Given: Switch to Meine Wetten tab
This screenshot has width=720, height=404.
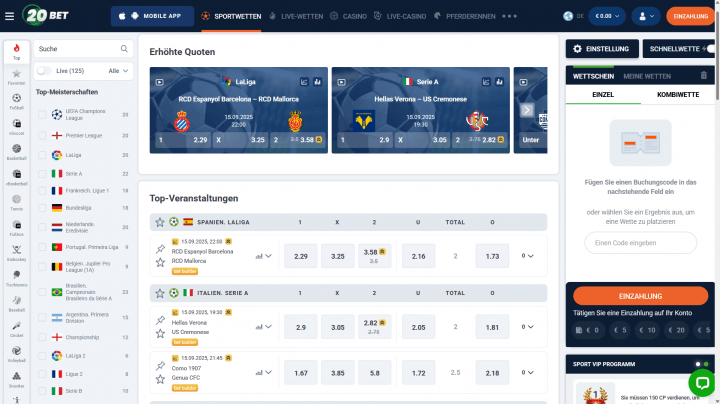Looking at the screenshot, I should coord(647,76).
